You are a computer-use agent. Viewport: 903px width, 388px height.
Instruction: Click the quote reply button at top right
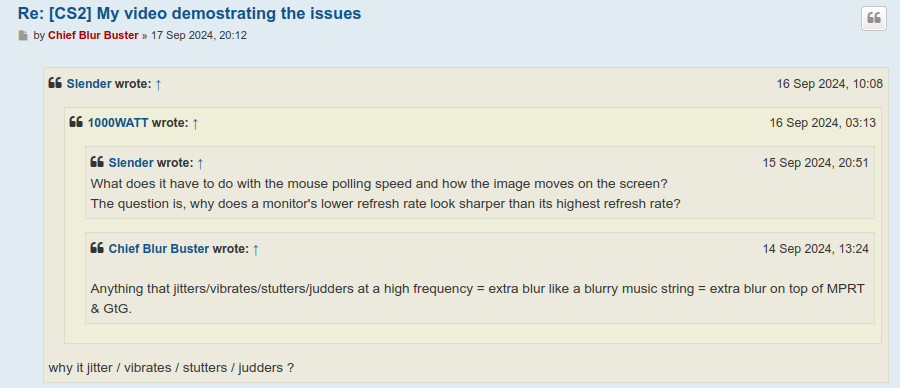pyautogui.click(x=873, y=18)
